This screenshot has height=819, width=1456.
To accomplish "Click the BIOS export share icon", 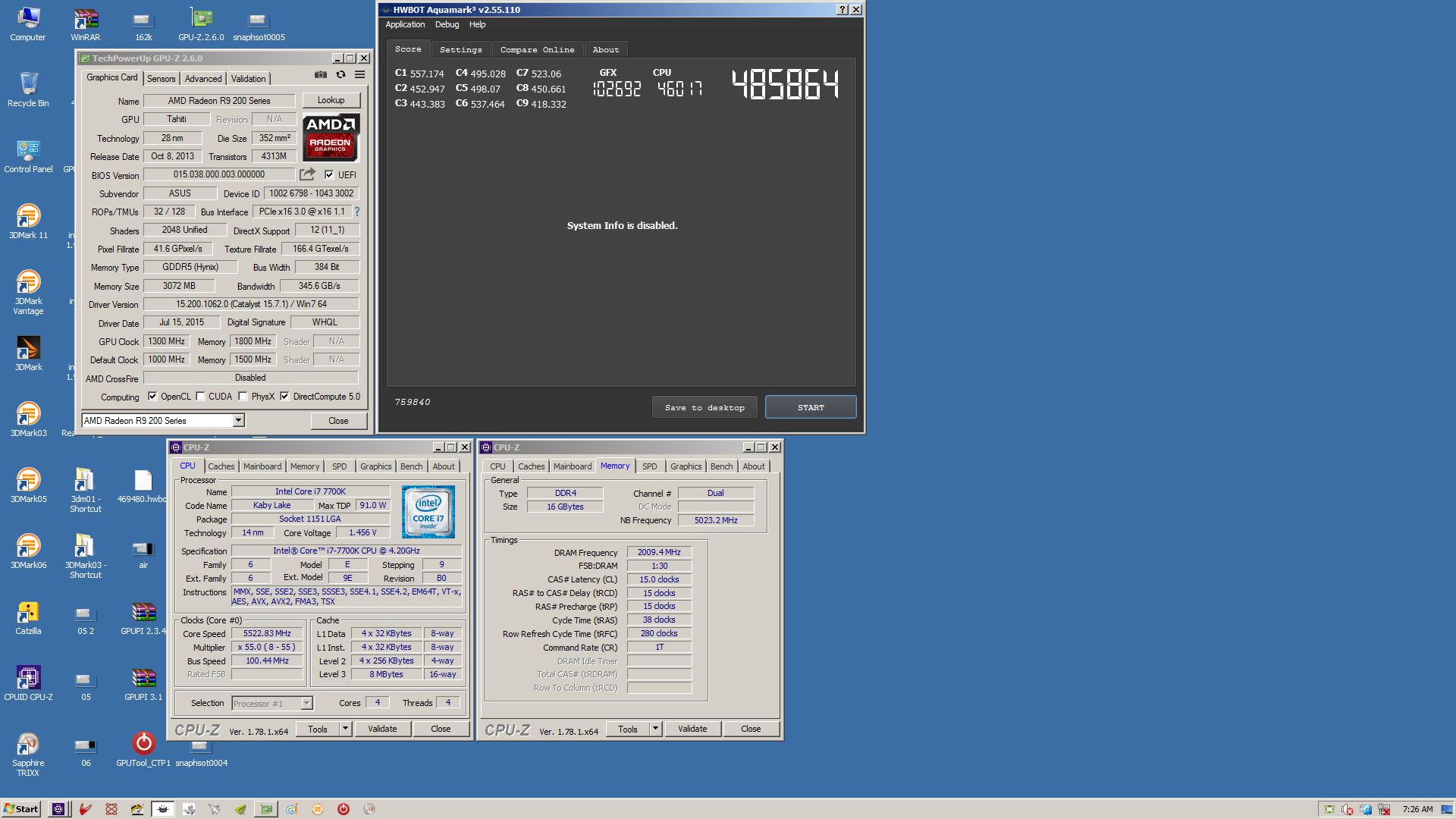I will pos(307,174).
